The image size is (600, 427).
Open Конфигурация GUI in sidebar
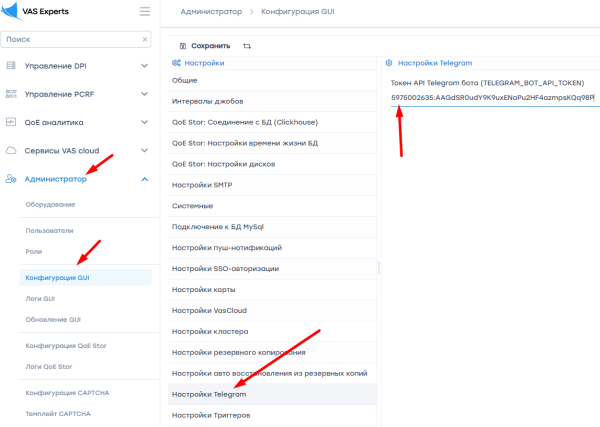pyautogui.click(x=57, y=277)
